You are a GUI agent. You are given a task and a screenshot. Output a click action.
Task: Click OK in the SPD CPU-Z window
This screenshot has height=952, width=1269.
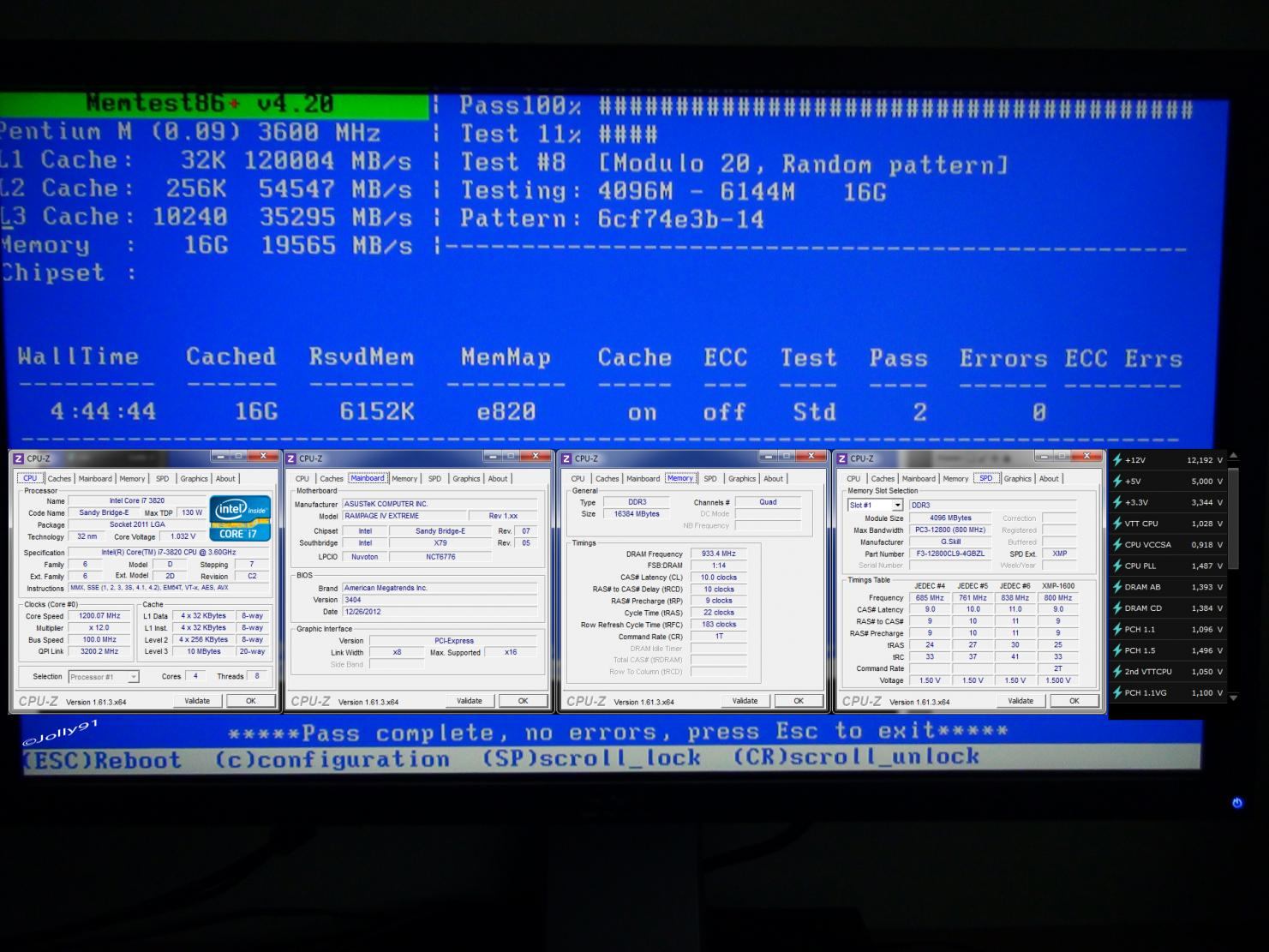point(1074,701)
